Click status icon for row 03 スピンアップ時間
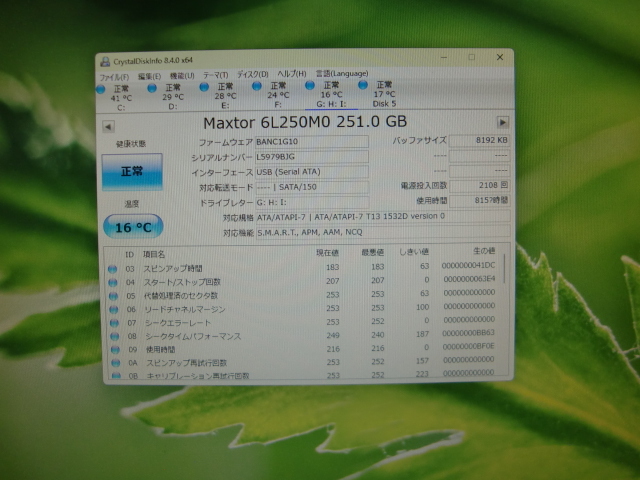Screen dimensions: 640x480 pyautogui.click(x=112, y=269)
